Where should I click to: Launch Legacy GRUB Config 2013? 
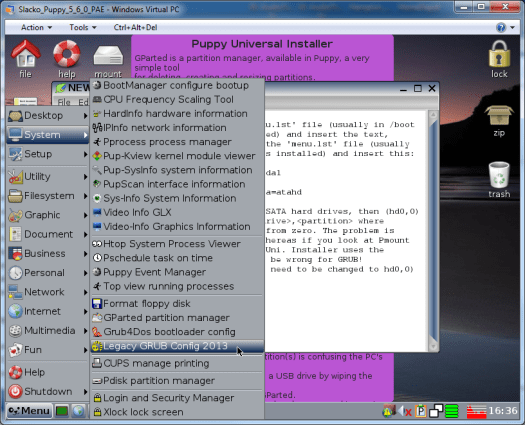177,346
